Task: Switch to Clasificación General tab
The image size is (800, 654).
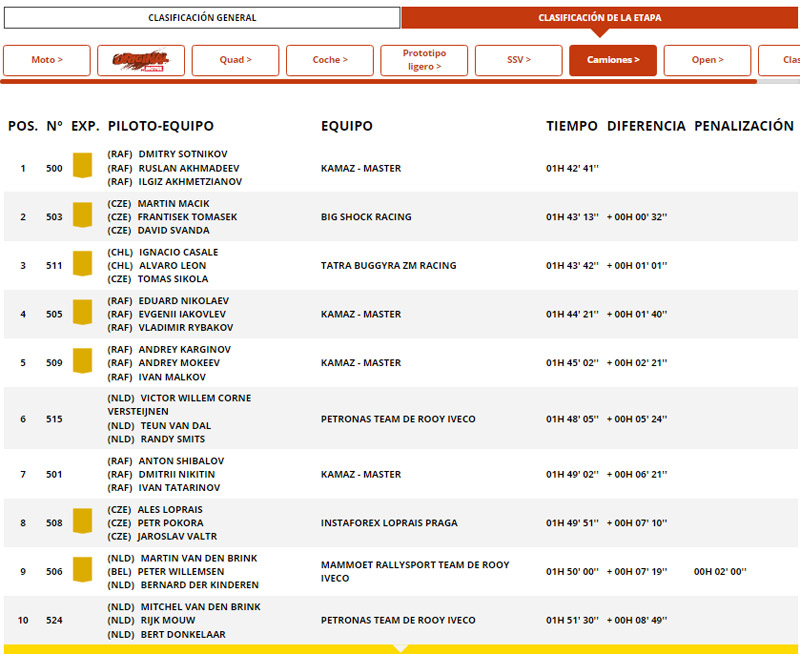Action: tap(202, 18)
